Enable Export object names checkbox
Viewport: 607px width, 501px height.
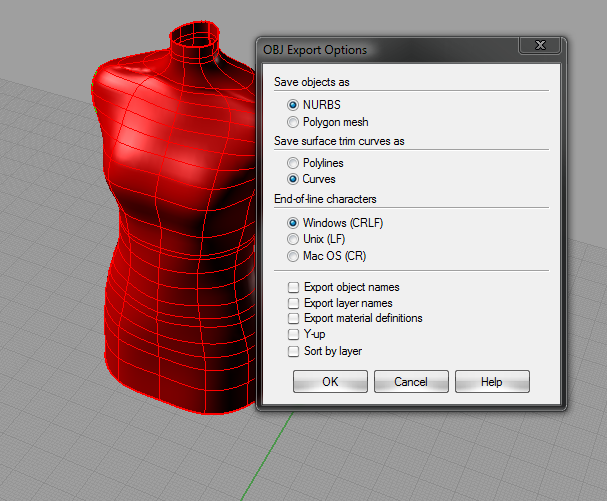point(294,288)
